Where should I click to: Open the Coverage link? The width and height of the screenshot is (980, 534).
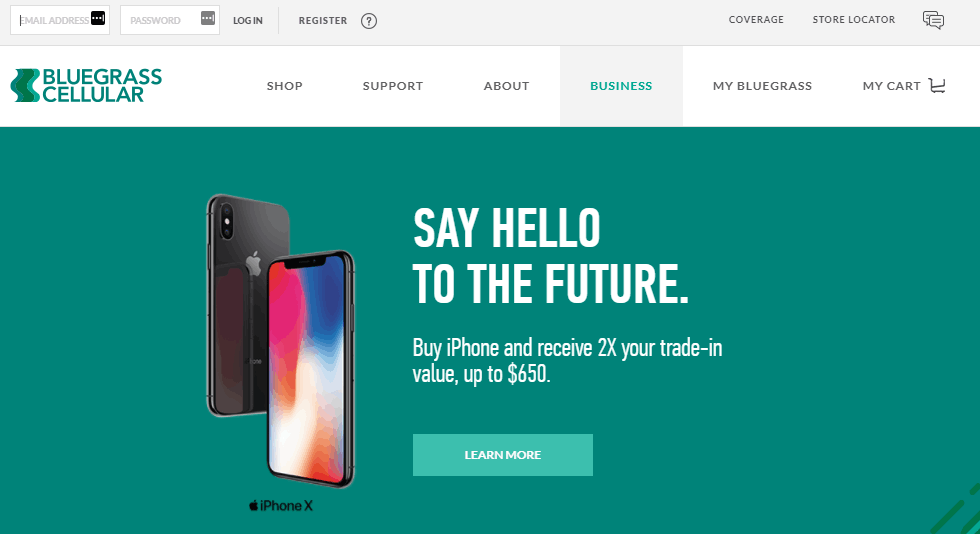click(756, 20)
